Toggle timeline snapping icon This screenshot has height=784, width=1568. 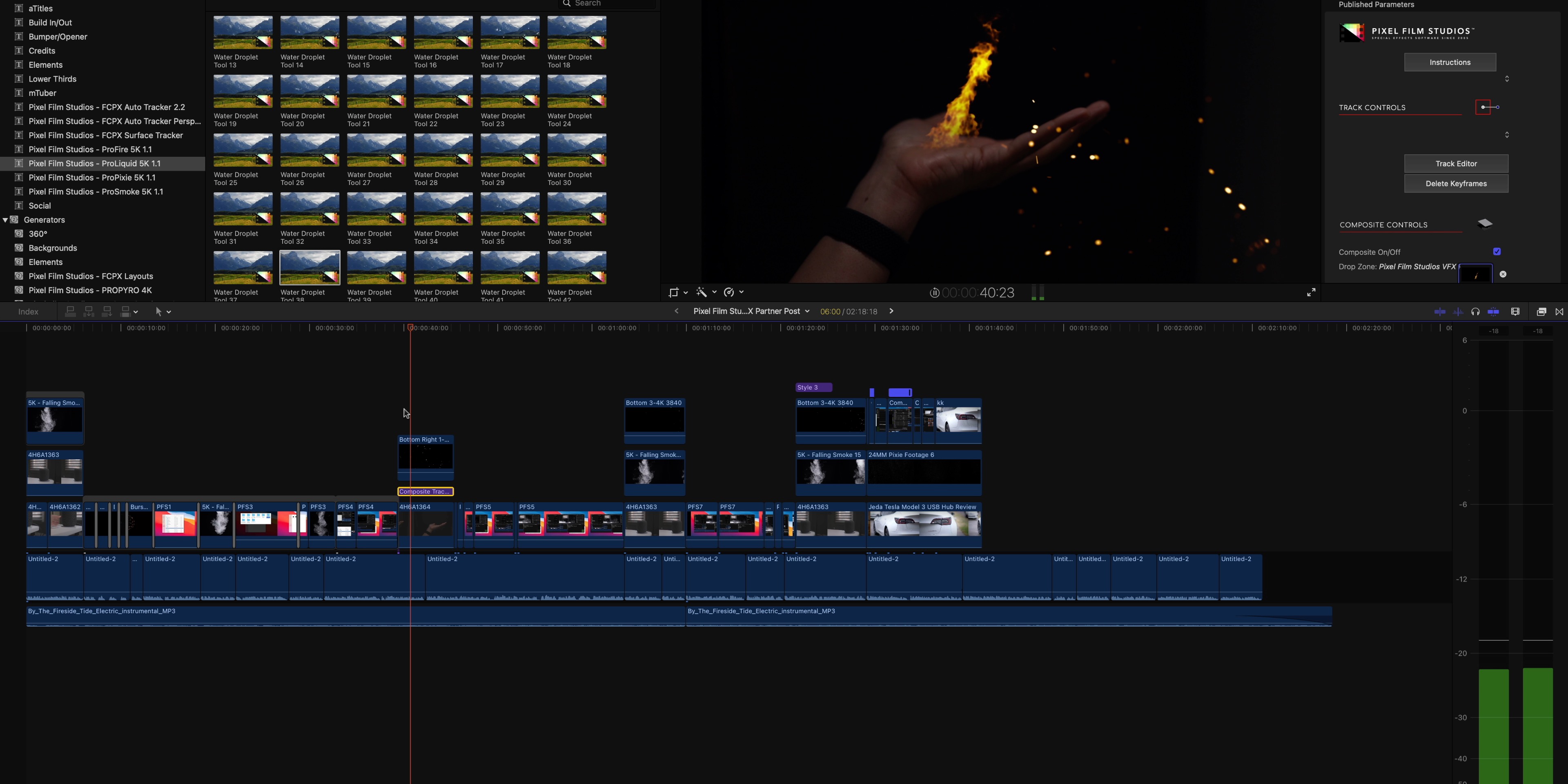pyautogui.click(x=1493, y=312)
